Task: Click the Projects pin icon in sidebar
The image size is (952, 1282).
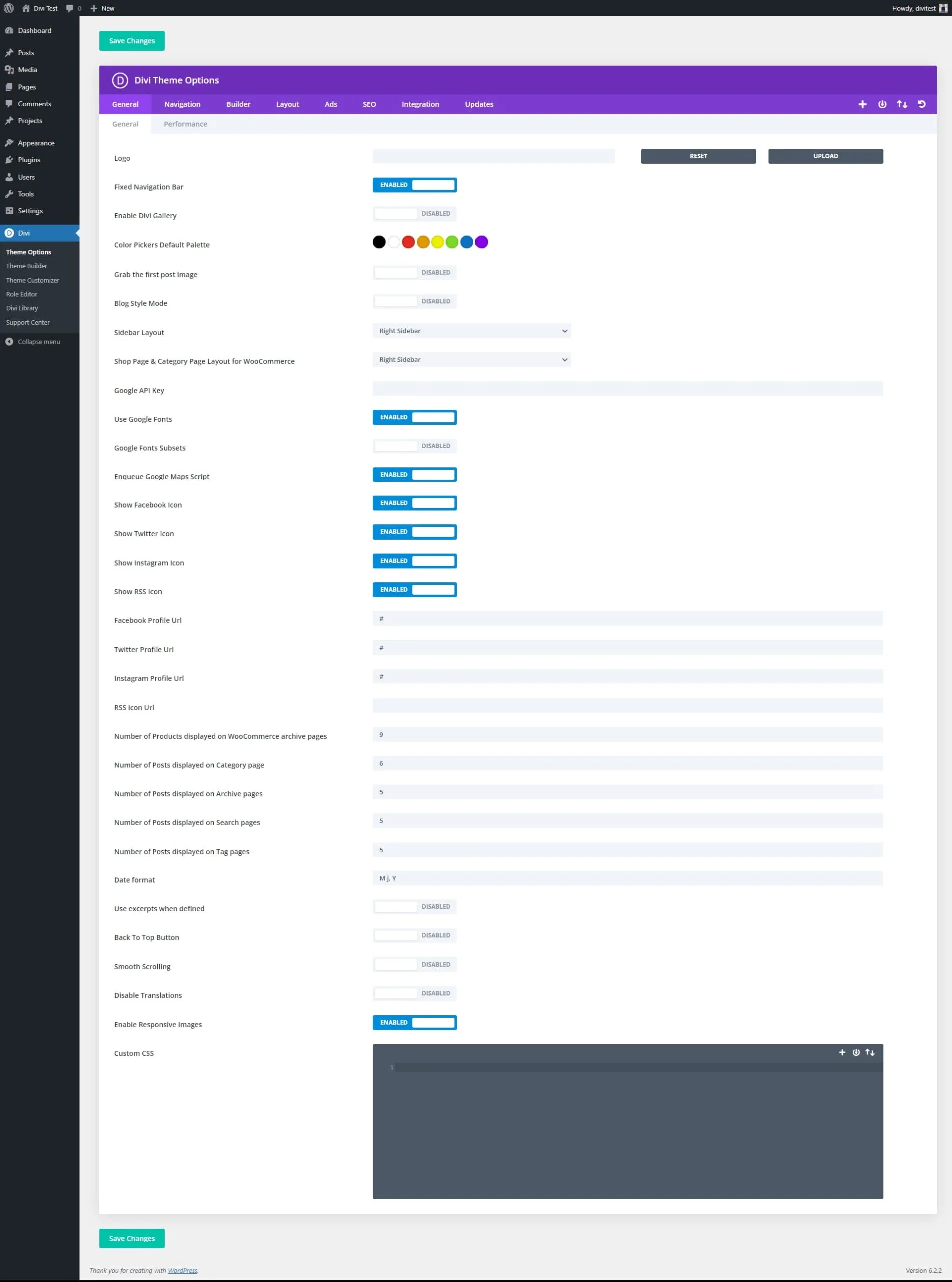Action: pyautogui.click(x=9, y=121)
